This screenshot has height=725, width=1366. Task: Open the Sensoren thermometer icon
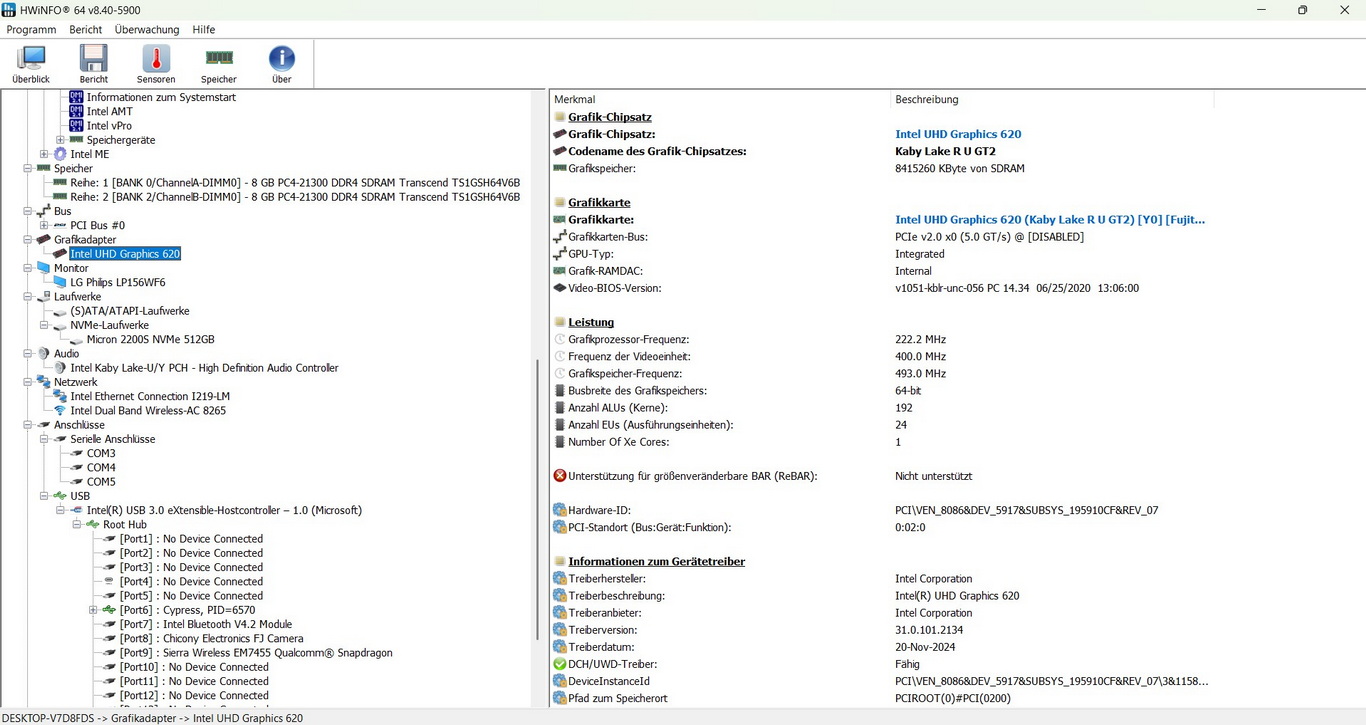156,64
